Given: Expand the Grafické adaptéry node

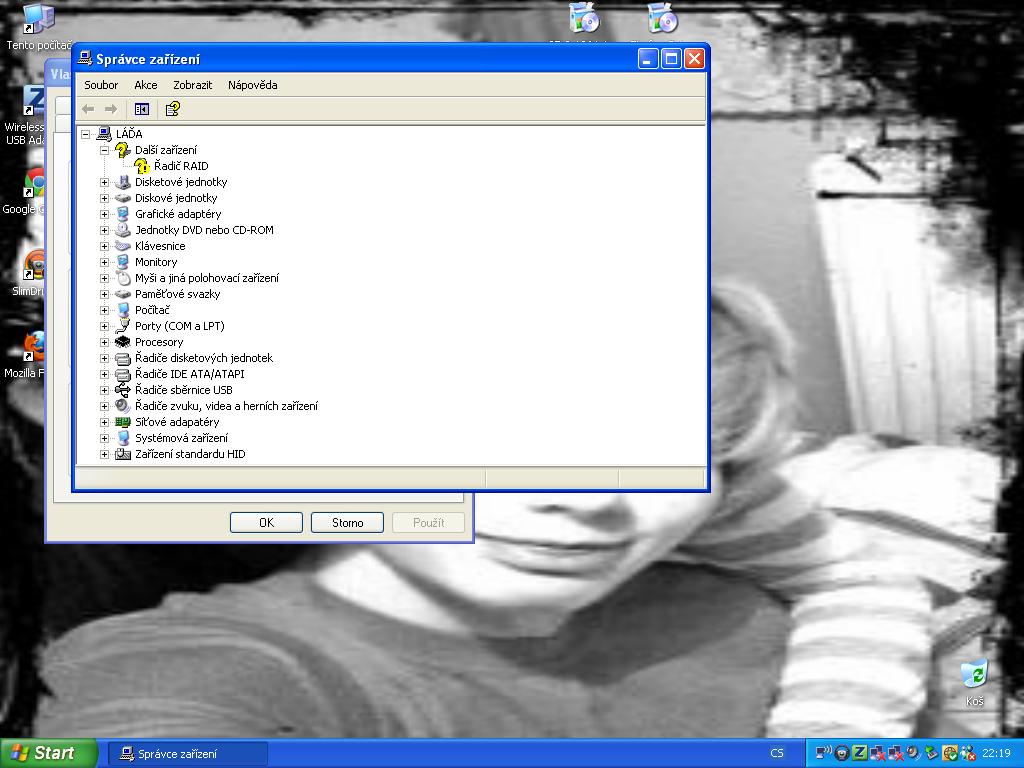Looking at the screenshot, I should (104, 214).
